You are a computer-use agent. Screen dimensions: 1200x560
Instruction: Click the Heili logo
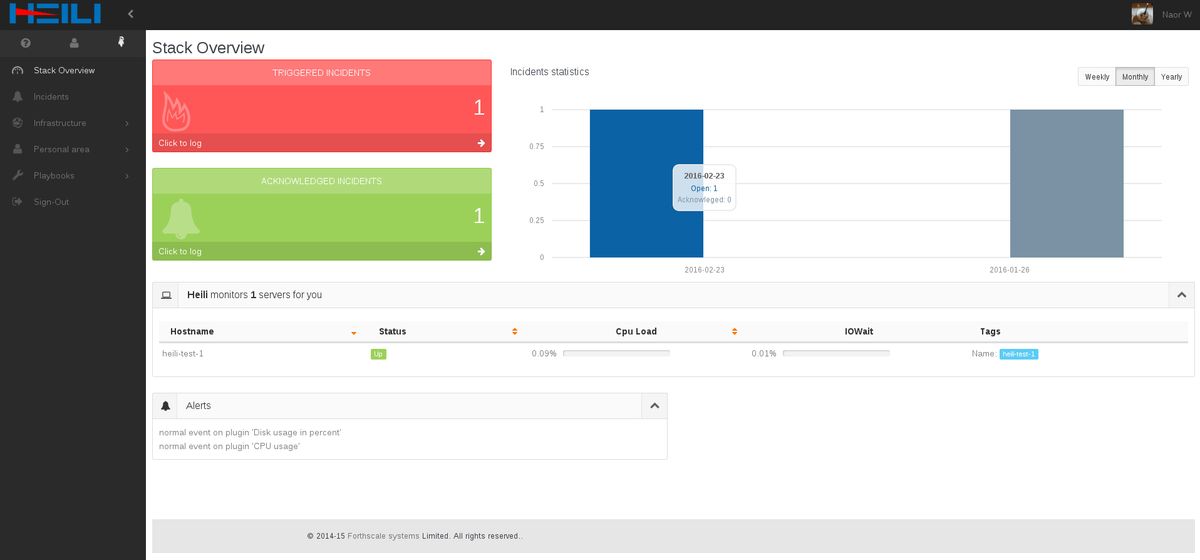click(x=56, y=14)
